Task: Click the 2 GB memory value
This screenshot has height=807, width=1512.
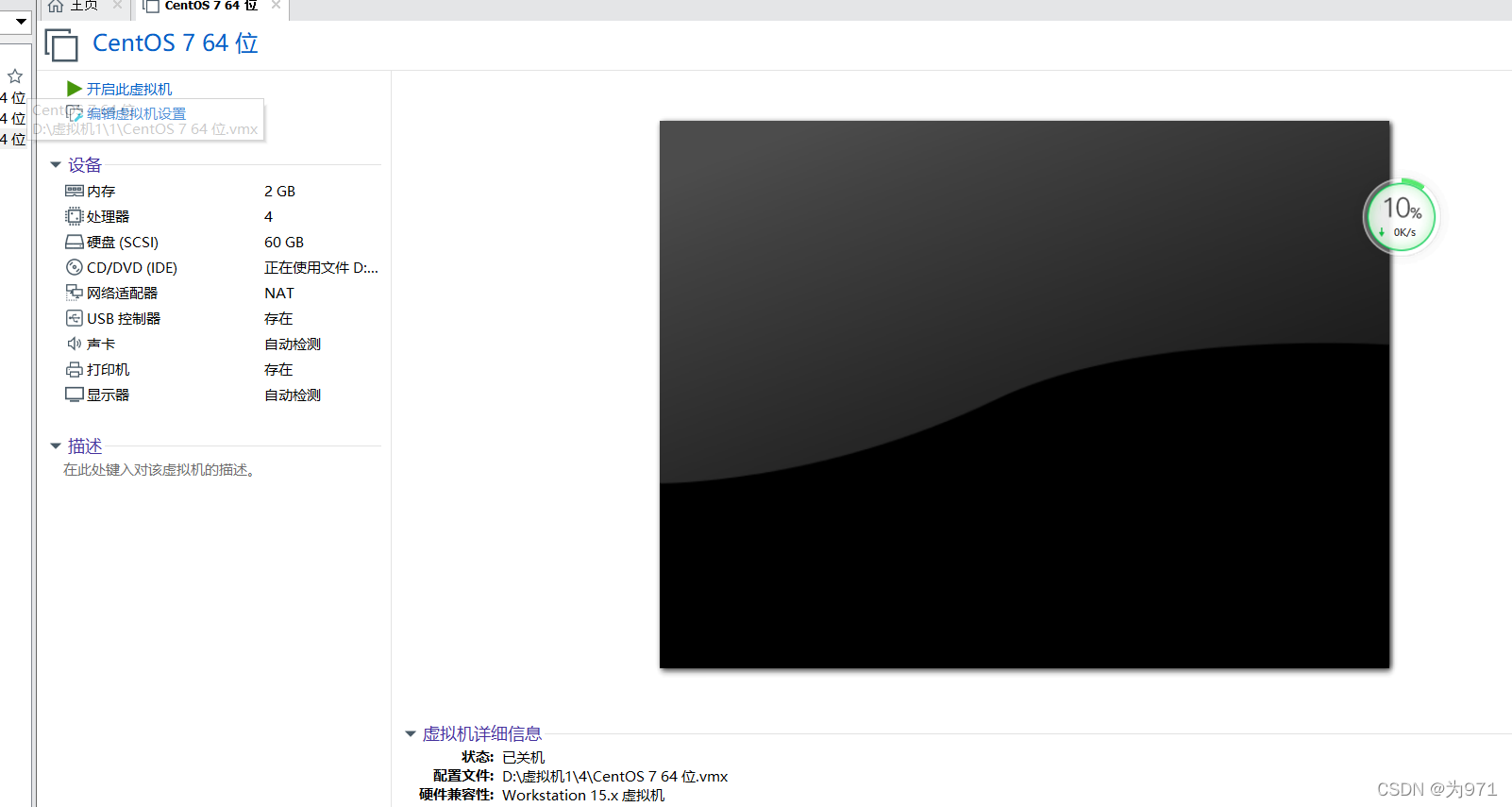Action: tap(280, 191)
